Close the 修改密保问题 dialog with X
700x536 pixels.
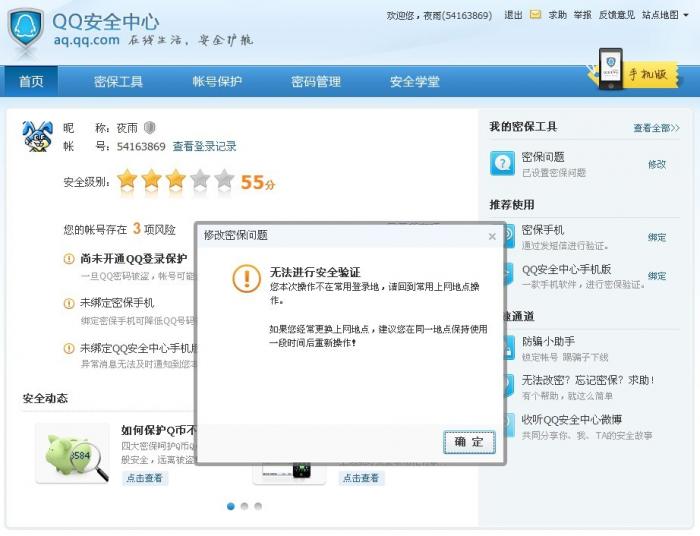[492, 237]
